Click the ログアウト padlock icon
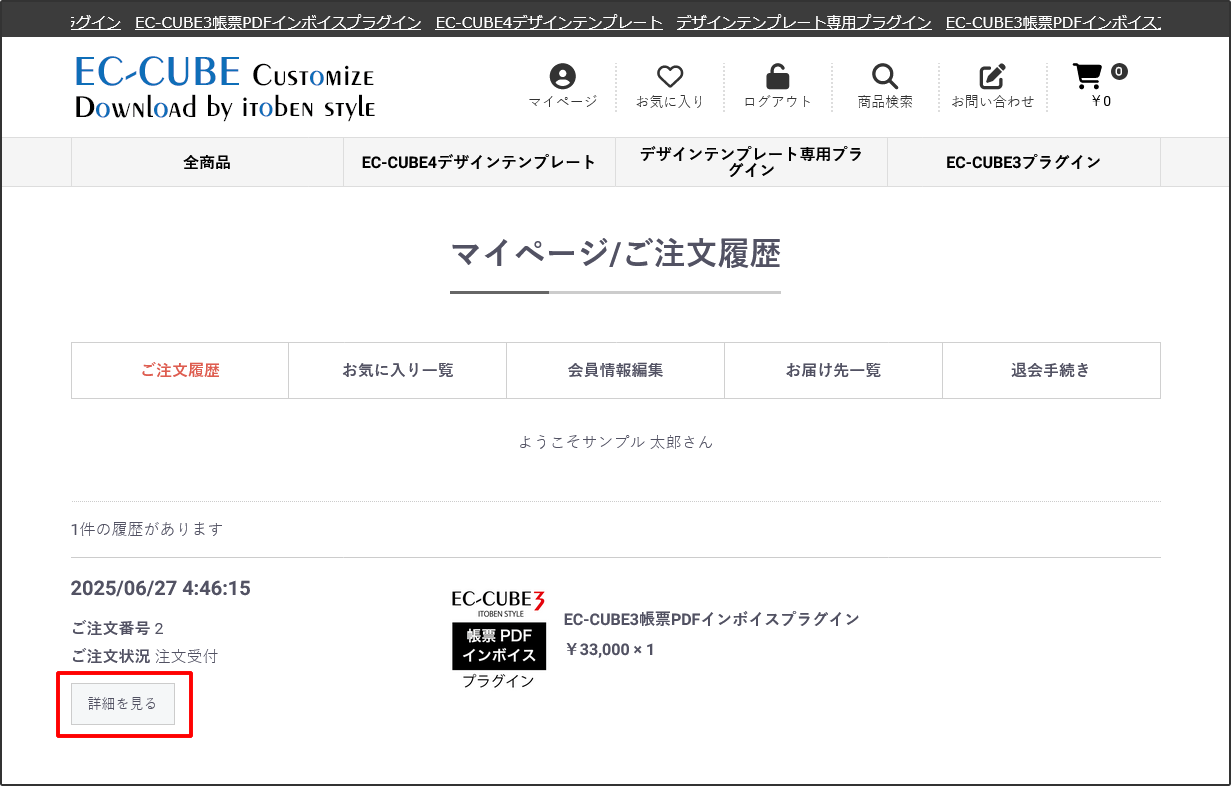The height and width of the screenshot is (786, 1231). click(x=777, y=77)
